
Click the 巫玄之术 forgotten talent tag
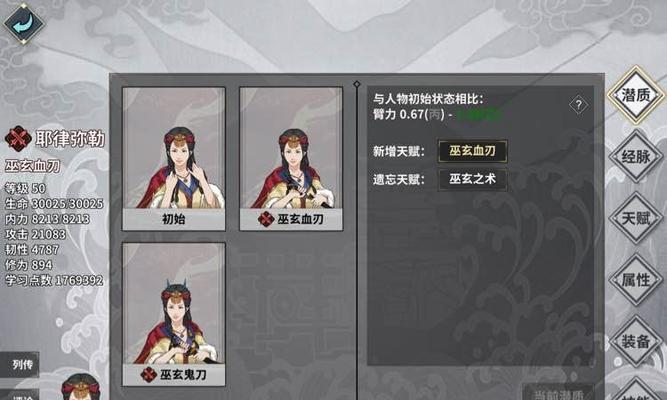pyautogui.click(x=473, y=179)
